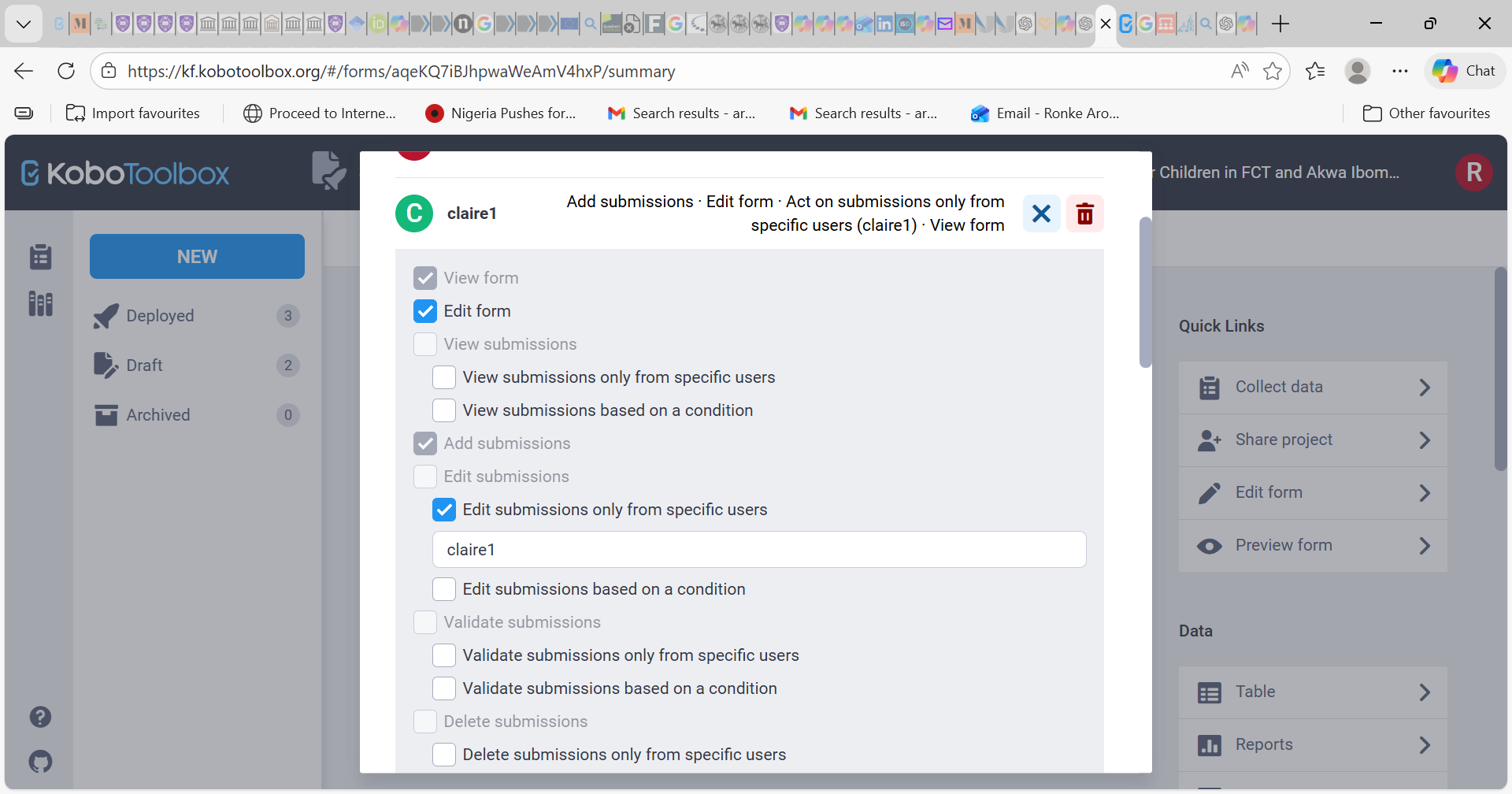Open the Projects icon in left sidebar
Viewport: 1512px width, 794px height.
[x=40, y=257]
